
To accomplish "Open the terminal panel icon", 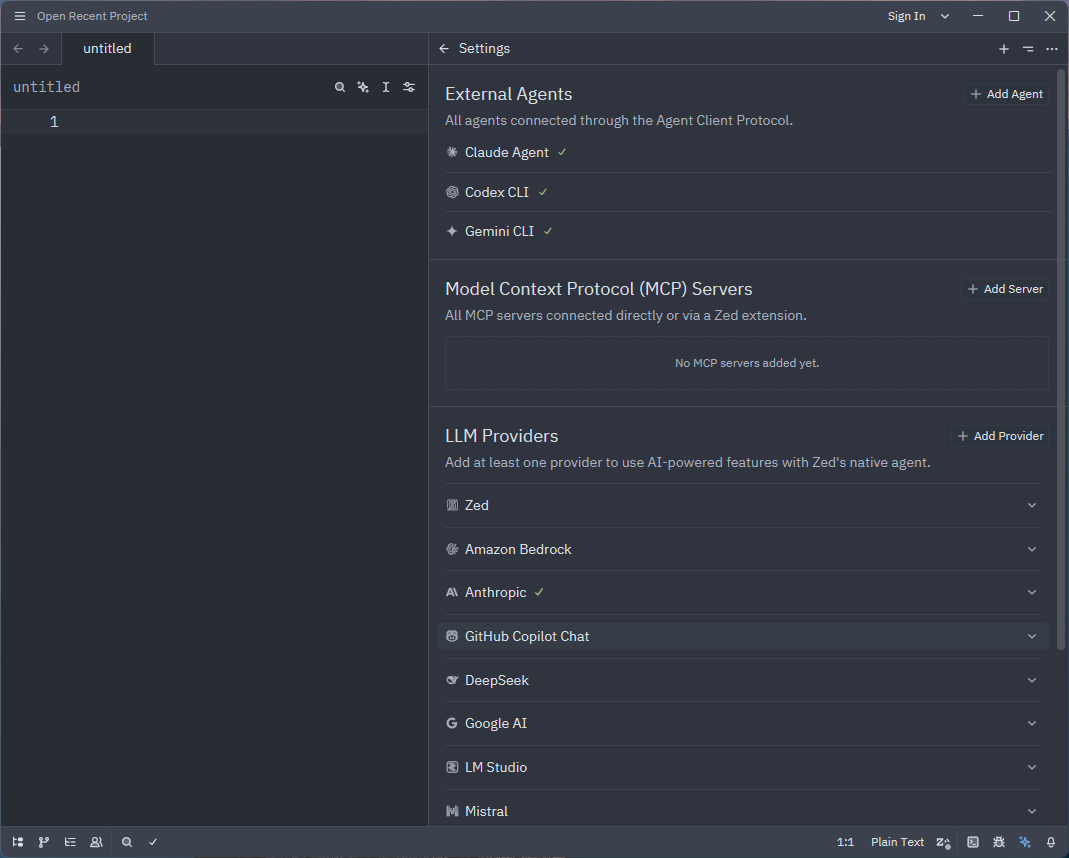I will tap(973, 842).
